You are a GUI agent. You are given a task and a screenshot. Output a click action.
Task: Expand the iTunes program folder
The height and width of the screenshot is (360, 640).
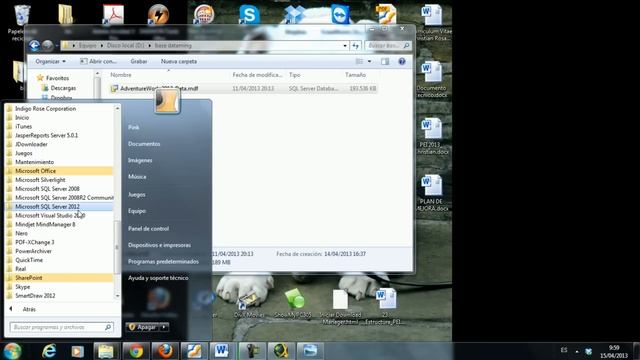(x=59, y=127)
